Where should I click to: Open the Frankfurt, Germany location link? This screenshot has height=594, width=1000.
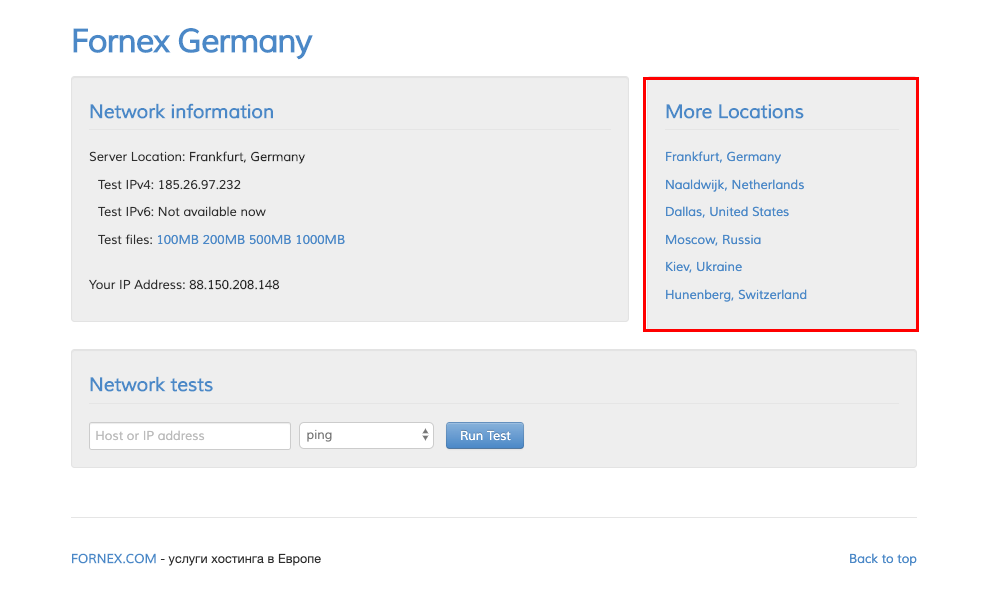click(x=723, y=157)
